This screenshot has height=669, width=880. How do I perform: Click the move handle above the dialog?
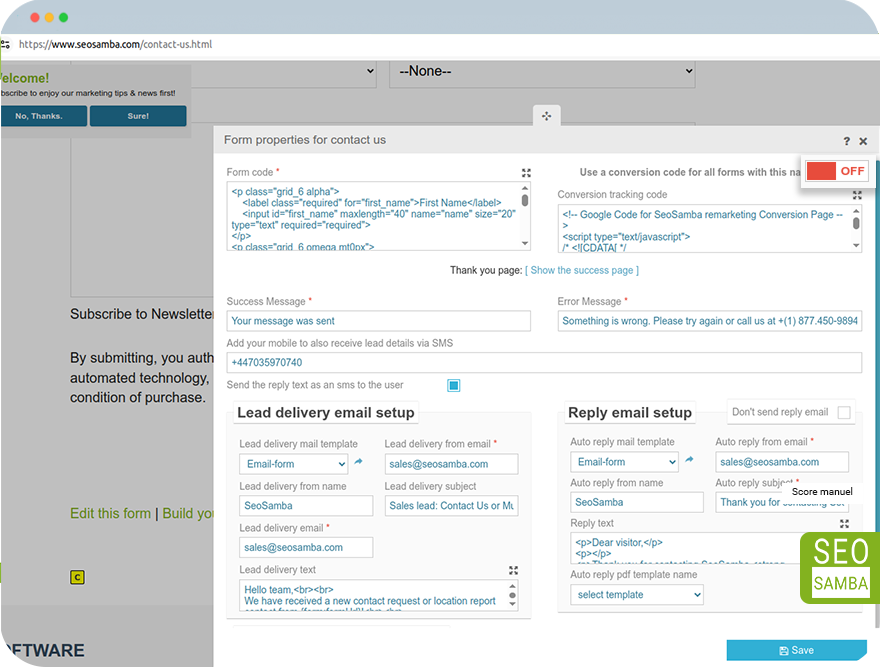click(x=546, y=116)
